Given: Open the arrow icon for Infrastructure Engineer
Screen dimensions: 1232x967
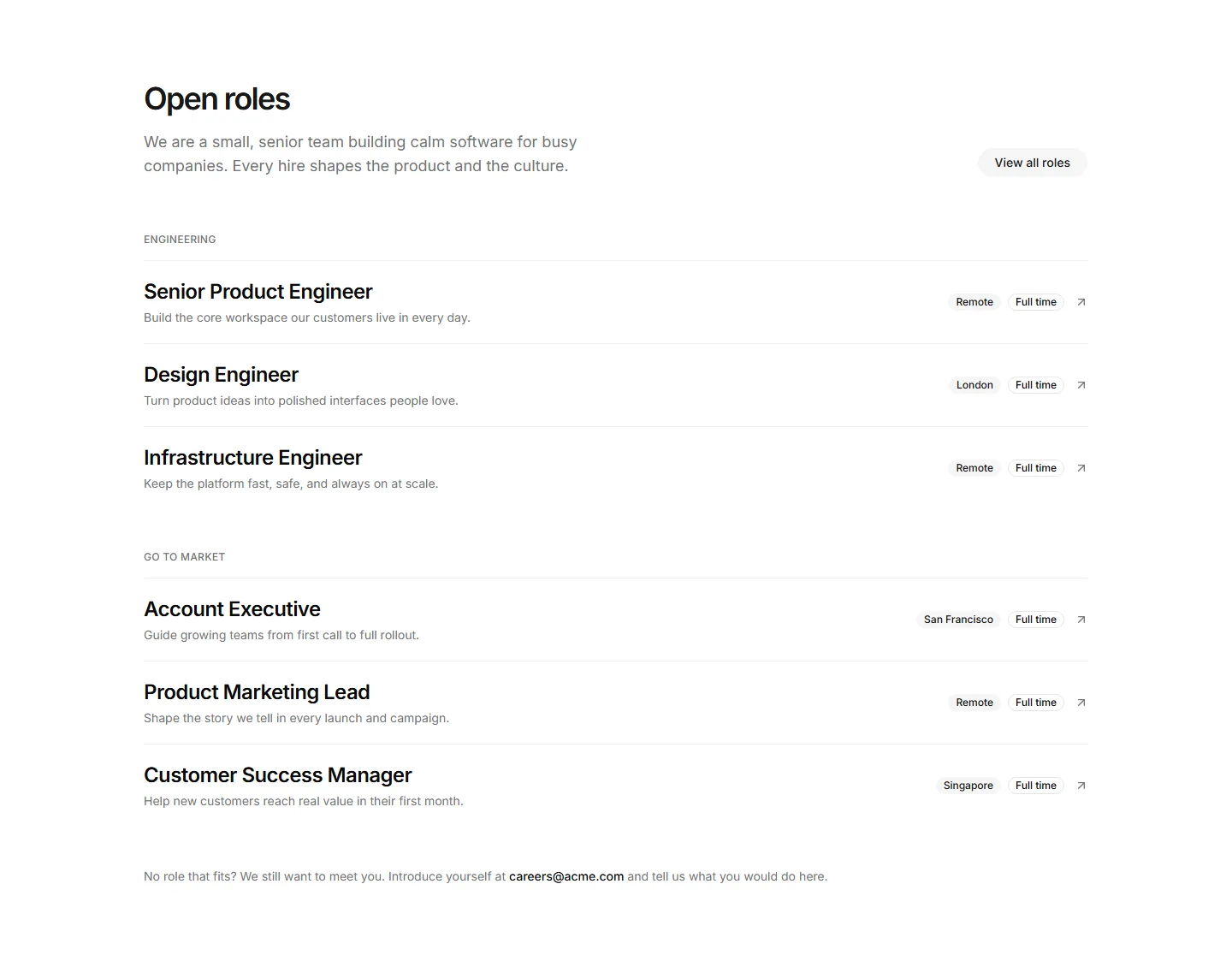Looking at the screenshot, I should (1081, 468).
